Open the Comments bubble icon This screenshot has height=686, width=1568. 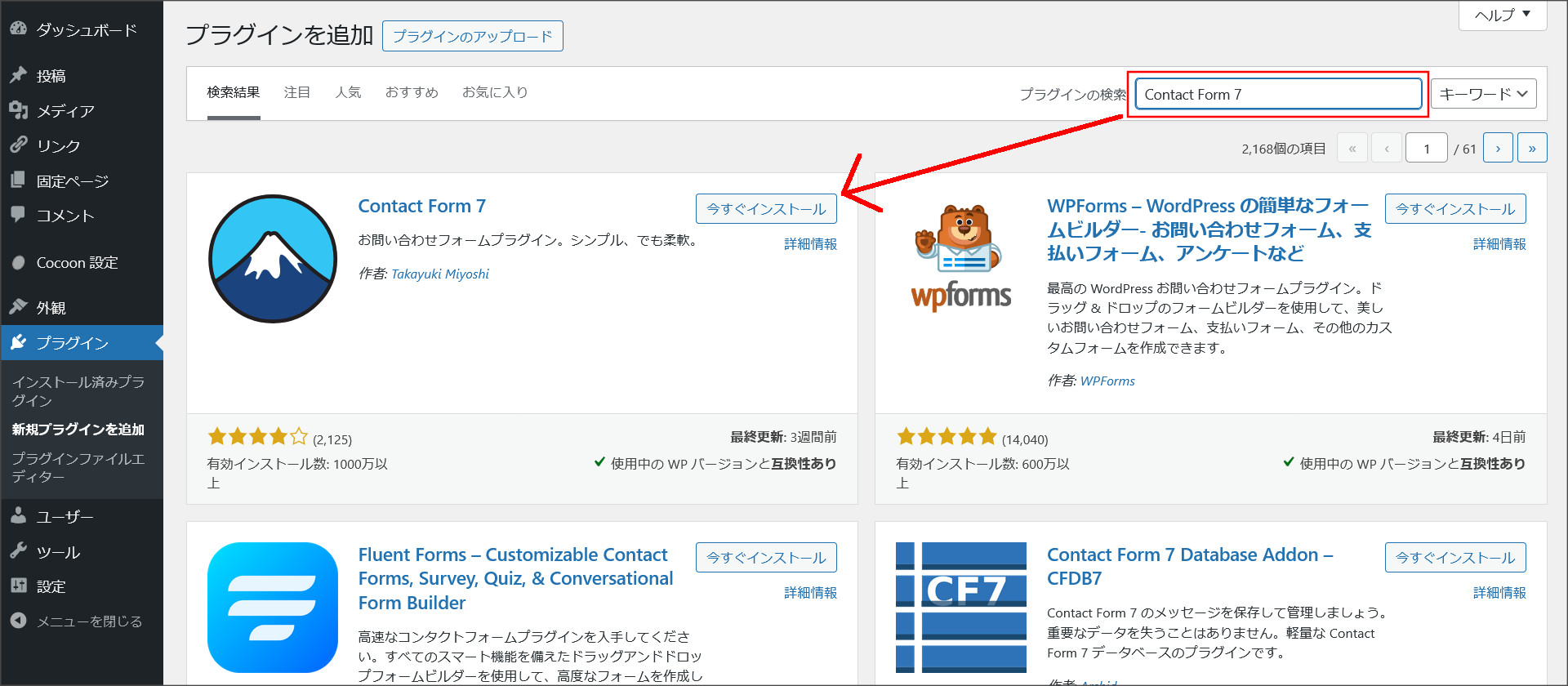click(19, 215)
